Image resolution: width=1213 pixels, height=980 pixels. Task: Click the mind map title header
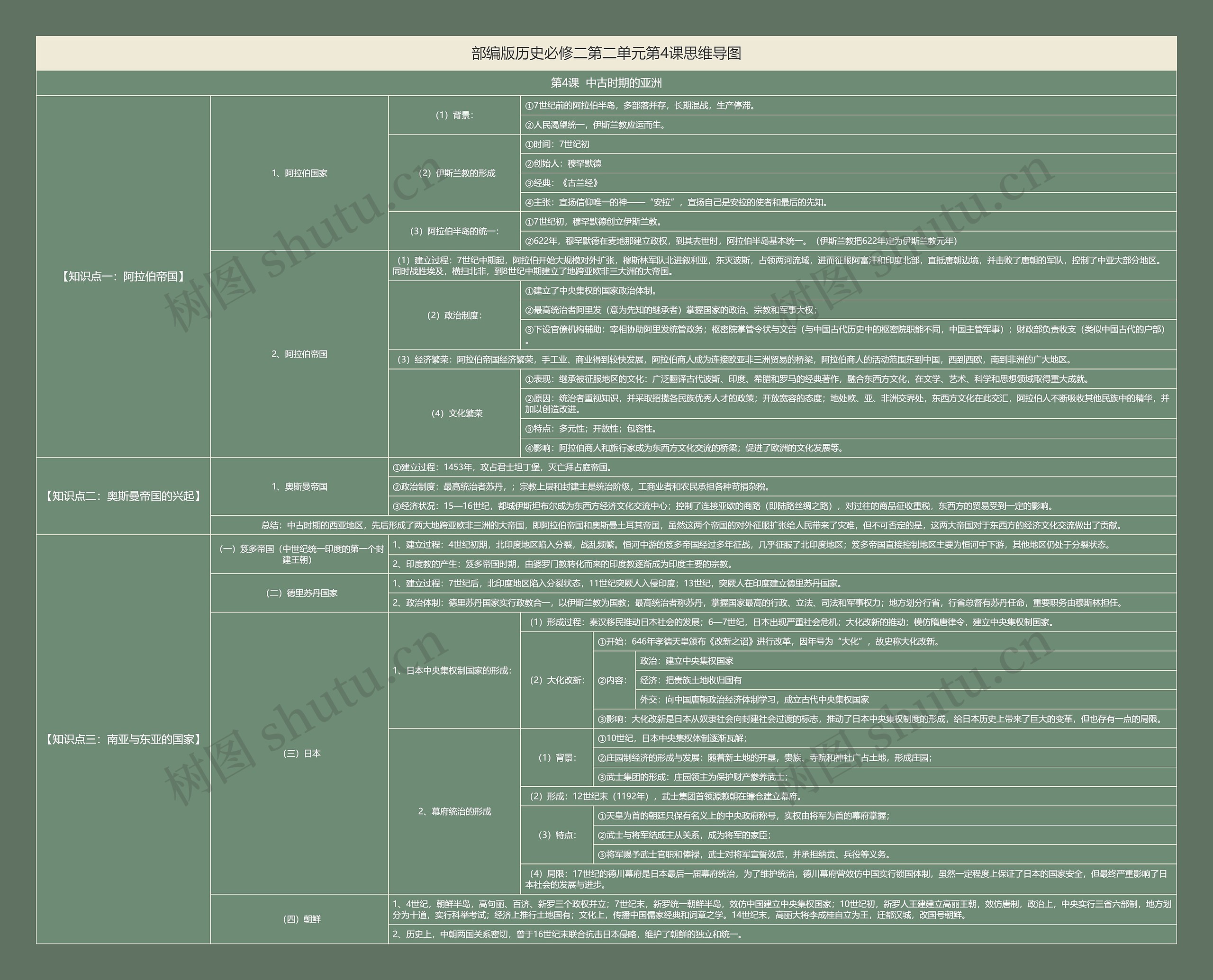606,54
